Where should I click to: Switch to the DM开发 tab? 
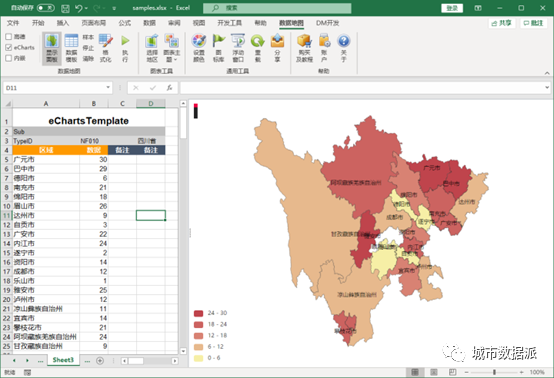(327, 23)
